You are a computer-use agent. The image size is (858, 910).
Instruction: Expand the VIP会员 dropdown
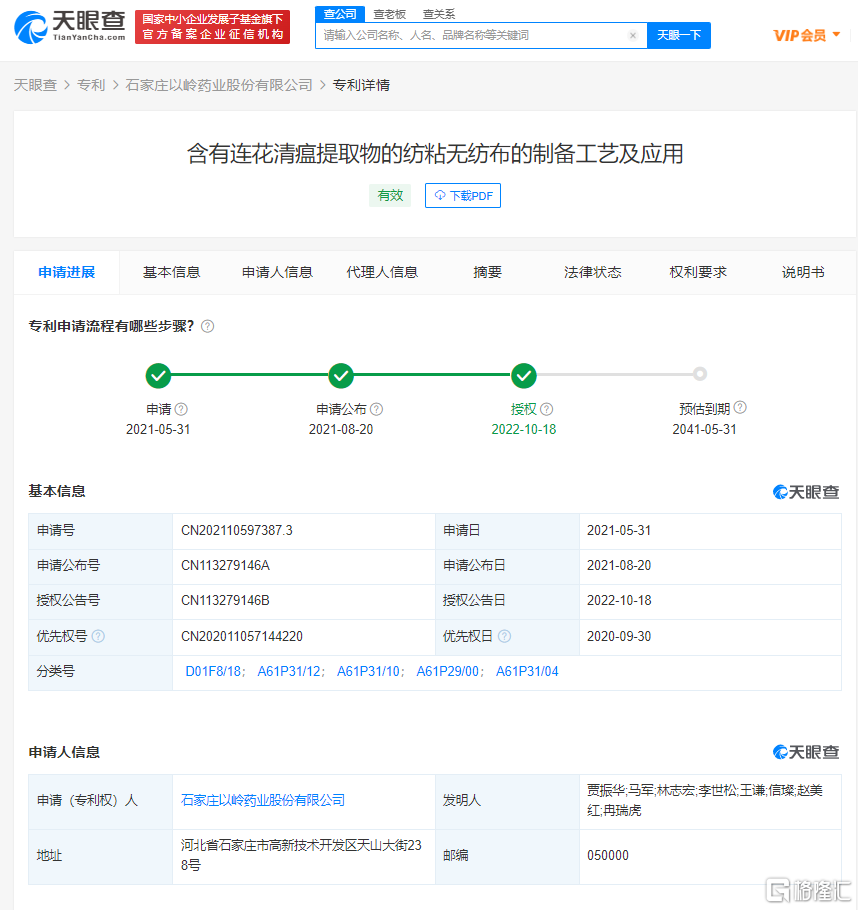807,35
